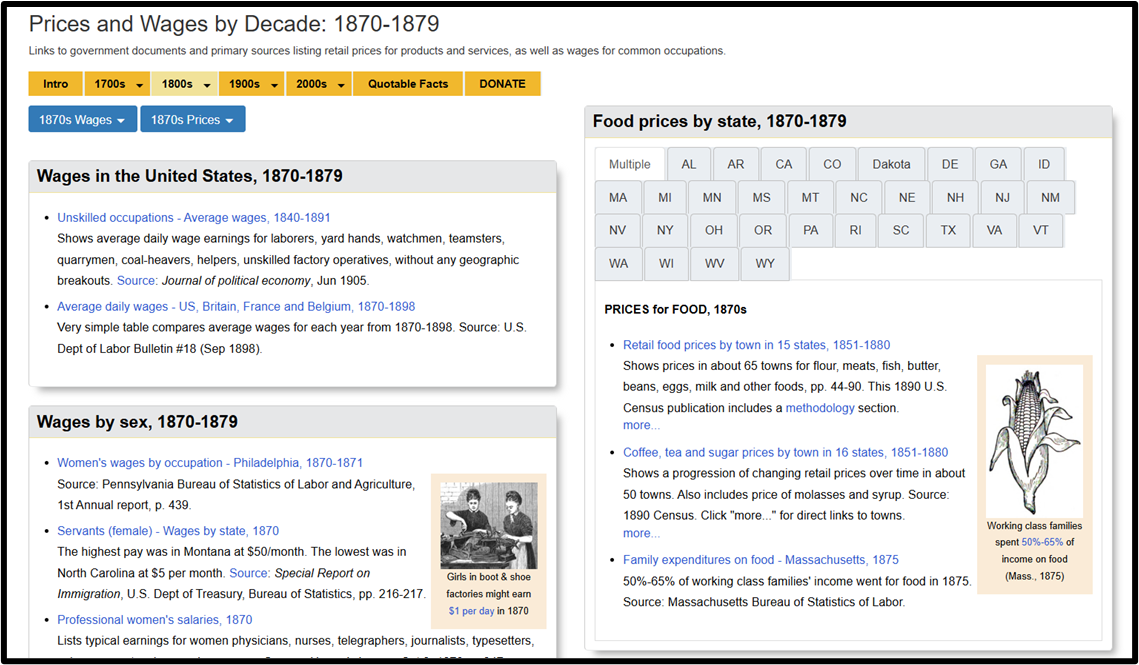
Task: Open Retail food prices by town link
Action: 756,345
